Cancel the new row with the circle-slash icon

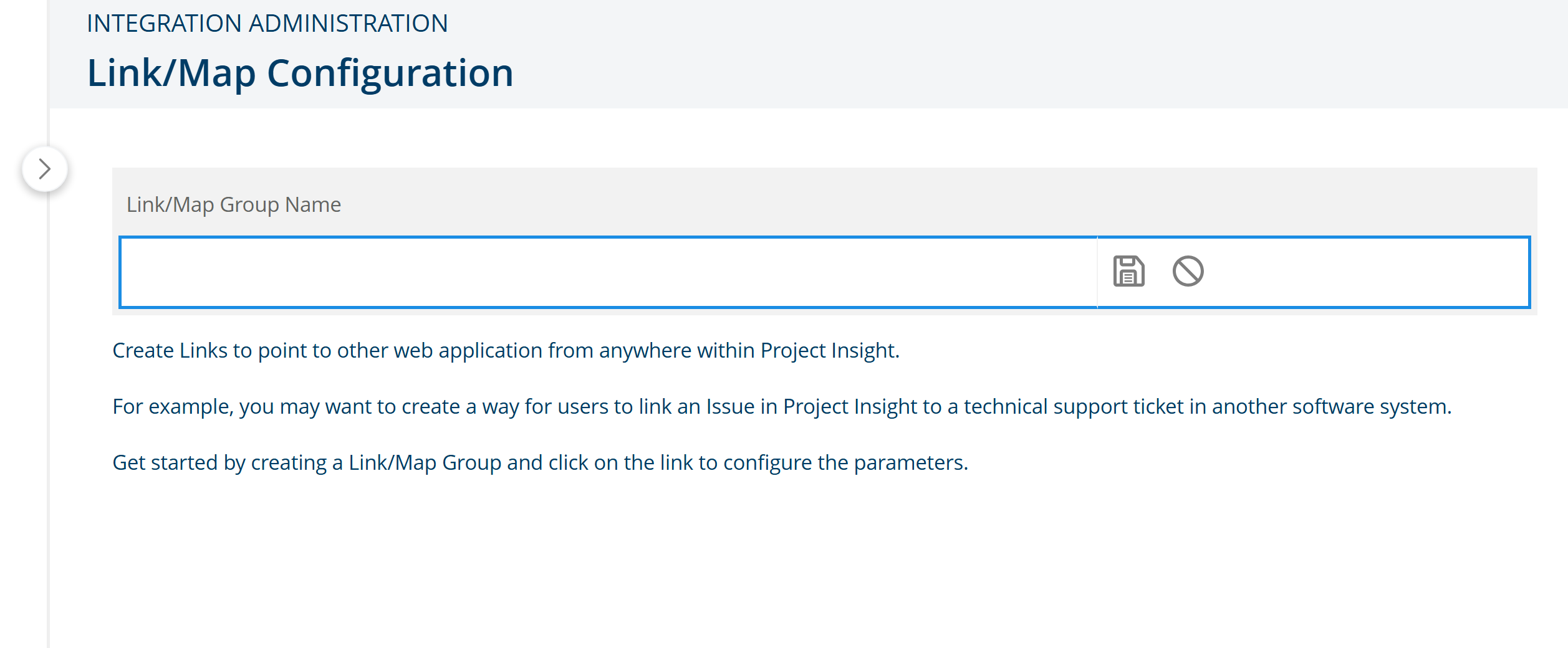tap(1188, 272)
